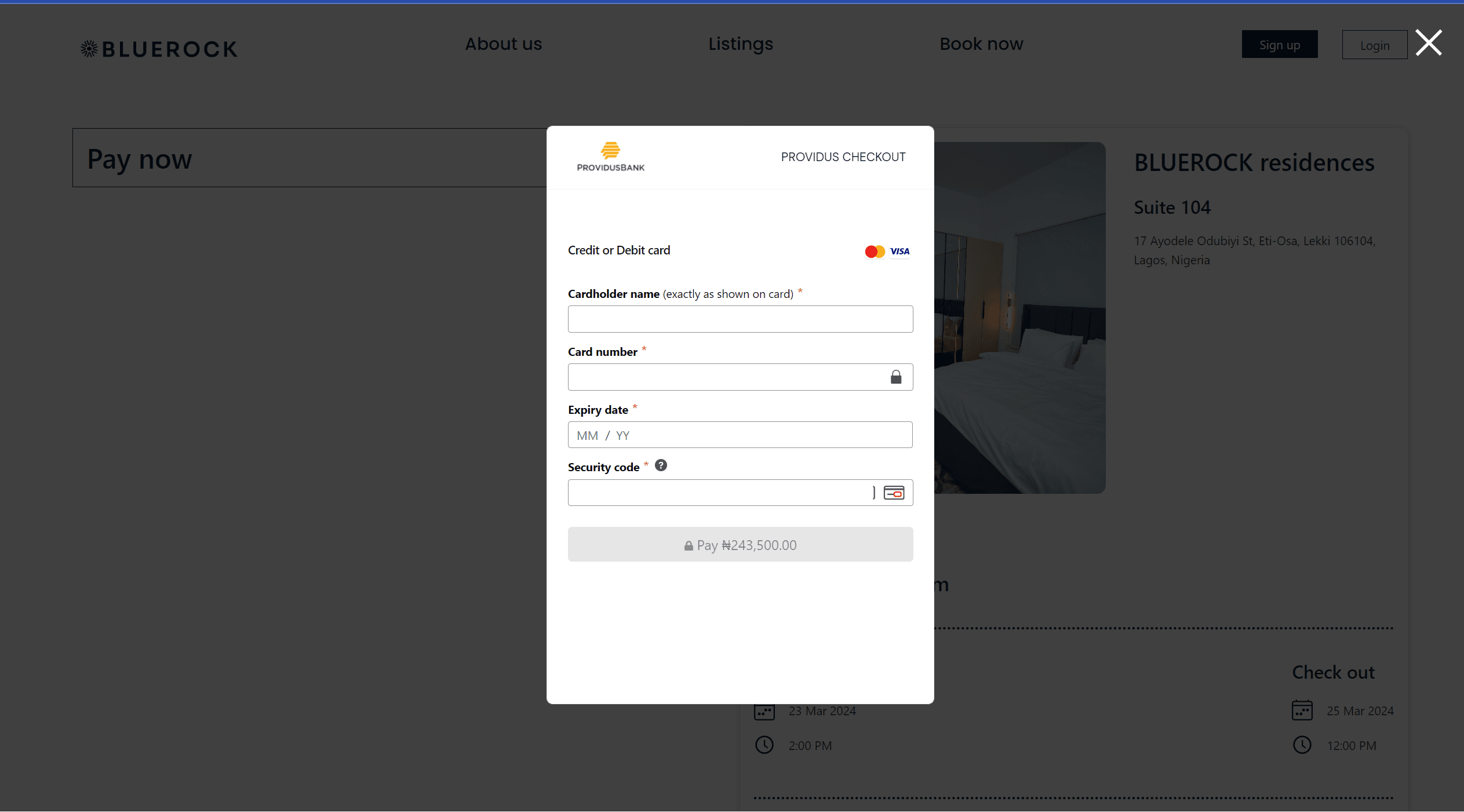This screenshot has width=1464, height=812.
Task: Focus the Card number input field
Action: (x=740, y=377)
